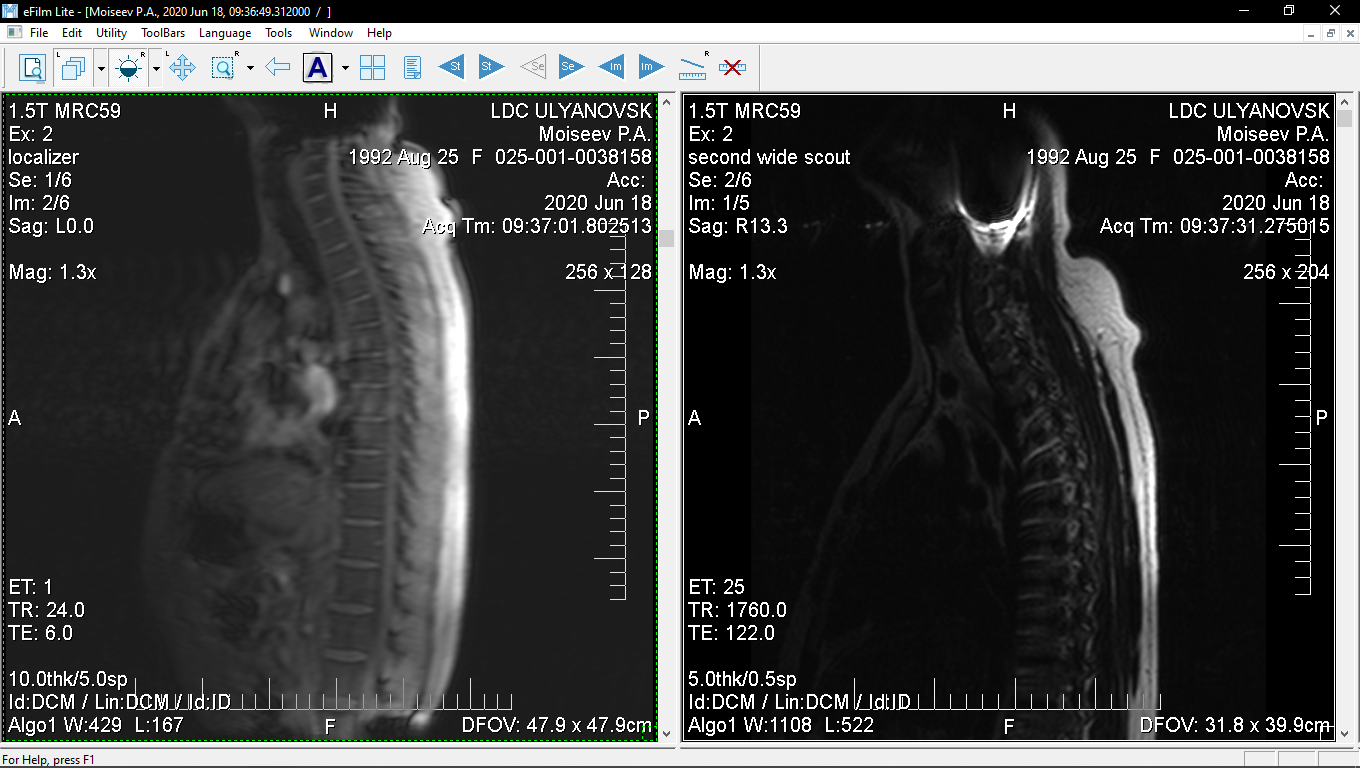The image size is (1360, 768).
Task: Select the stack images tool
Action: point(73,68)
